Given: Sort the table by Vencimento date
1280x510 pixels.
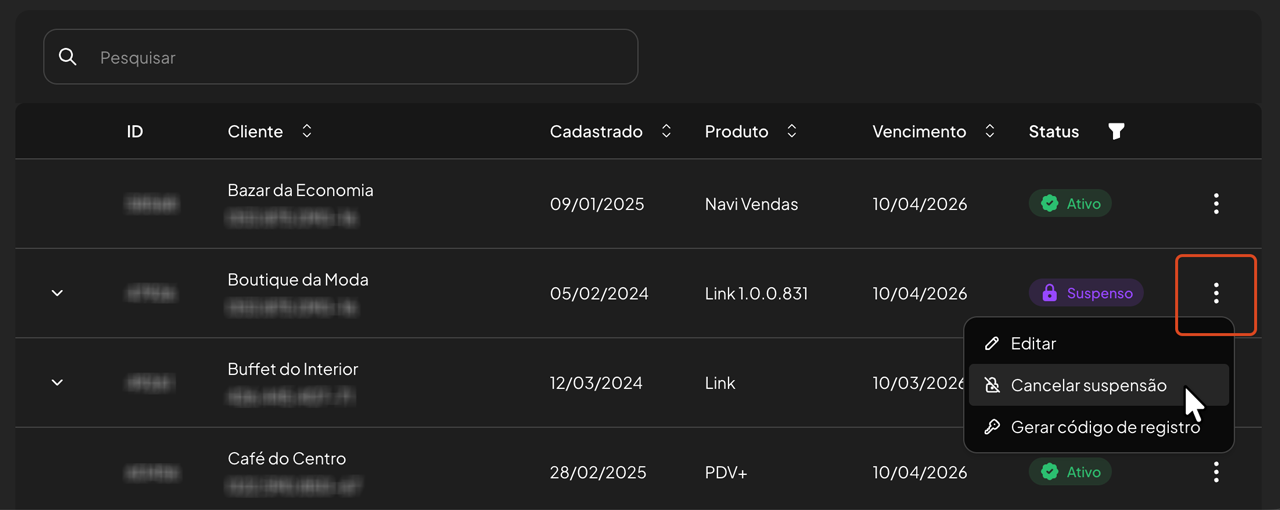Looking at the screenshot, I should click(x=990, y=131).
